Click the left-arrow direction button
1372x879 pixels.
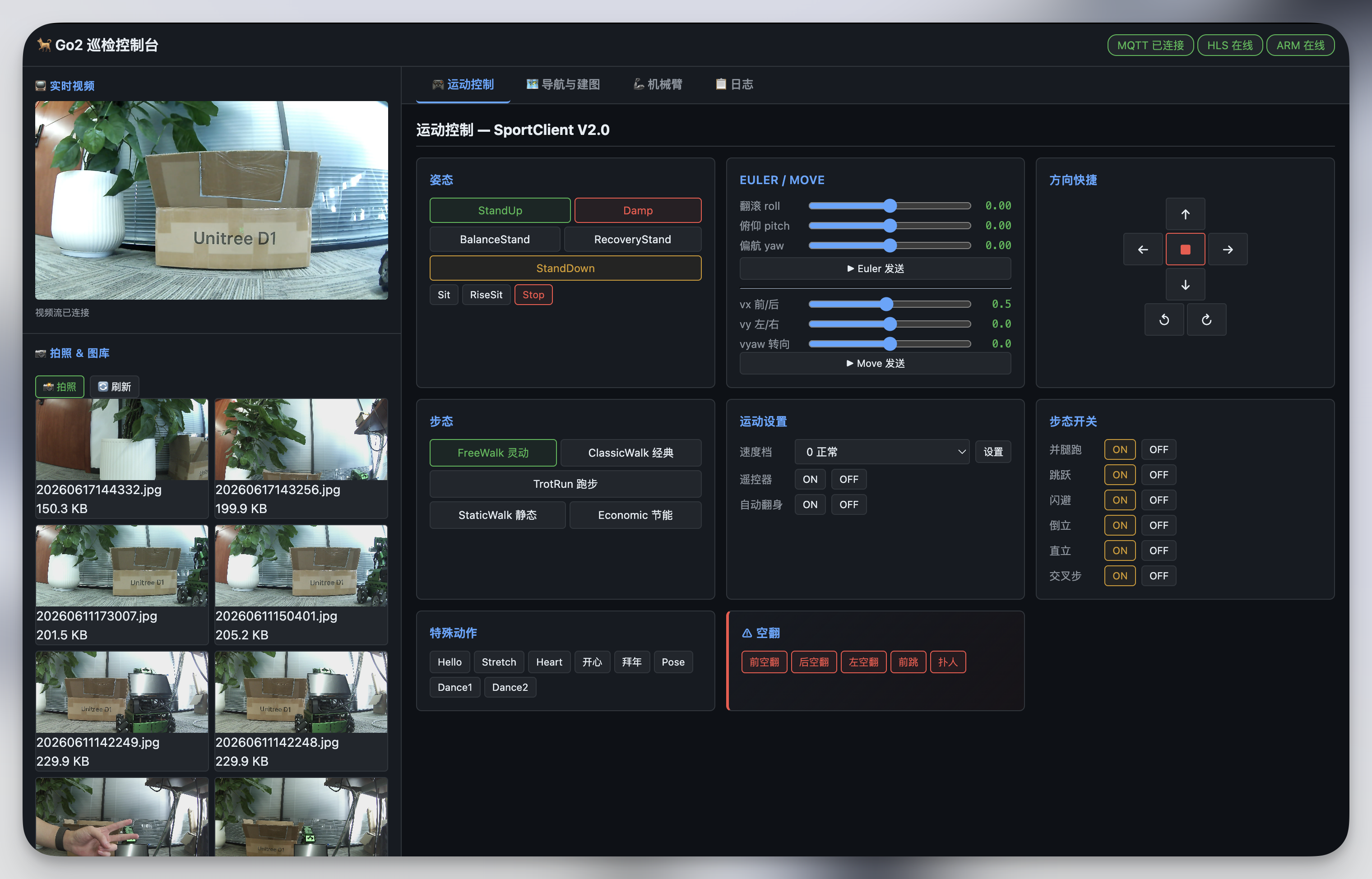[1143, 250]
